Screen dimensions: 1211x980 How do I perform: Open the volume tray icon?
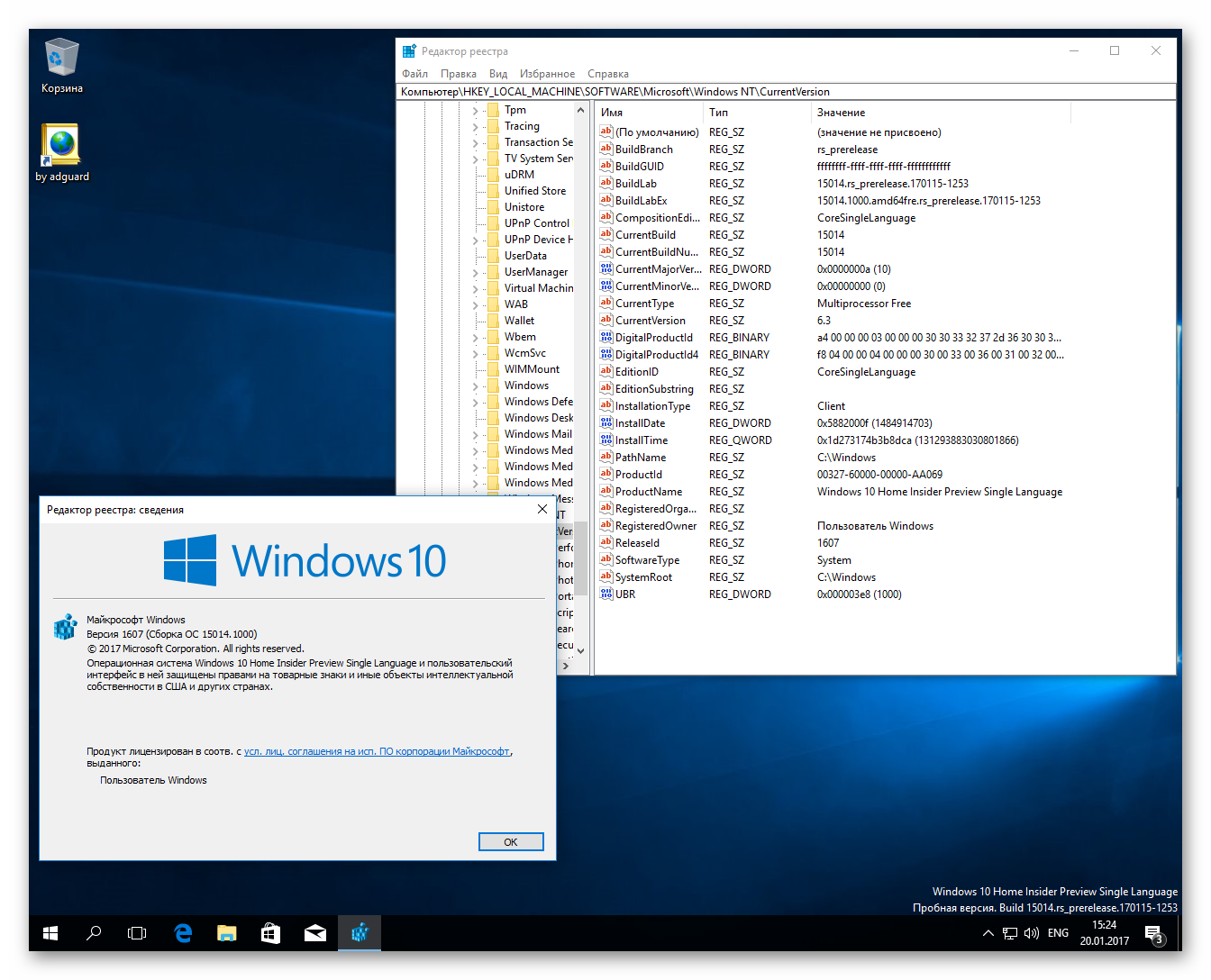click(1032, 933)
